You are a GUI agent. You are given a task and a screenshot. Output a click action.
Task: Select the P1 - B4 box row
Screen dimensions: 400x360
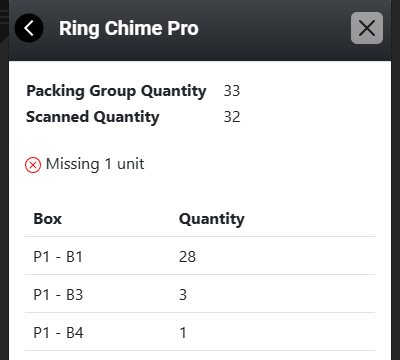coord(200,332)
